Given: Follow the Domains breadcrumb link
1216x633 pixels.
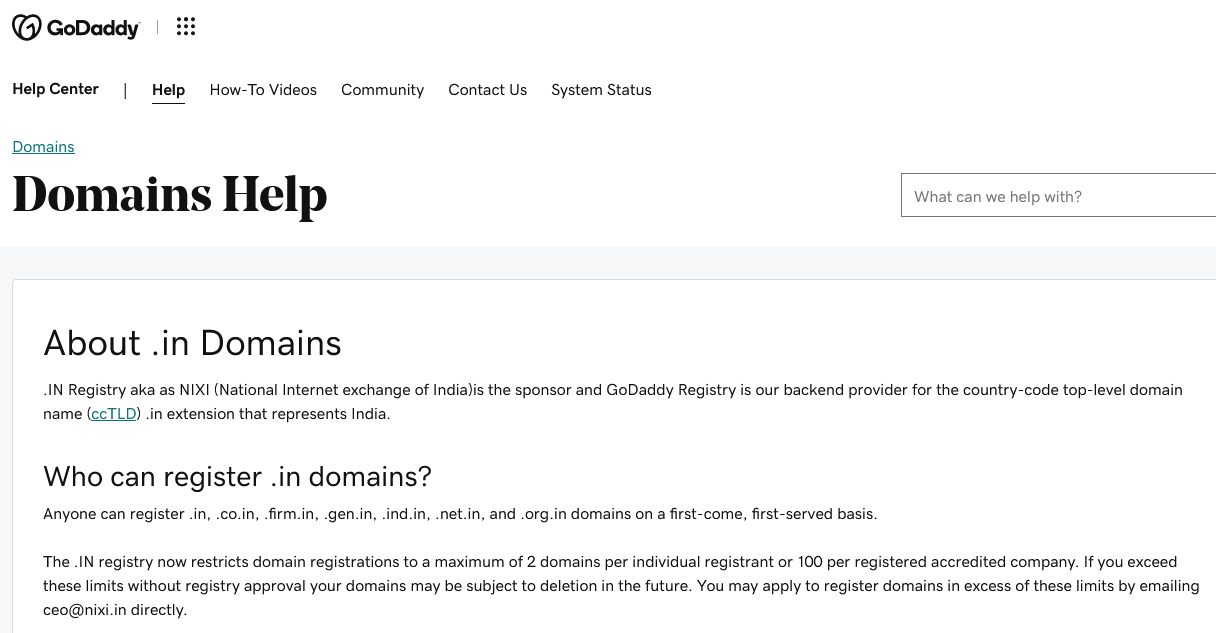Looking at the screenshot, I should pyautogui.click(x=43, y=147).
